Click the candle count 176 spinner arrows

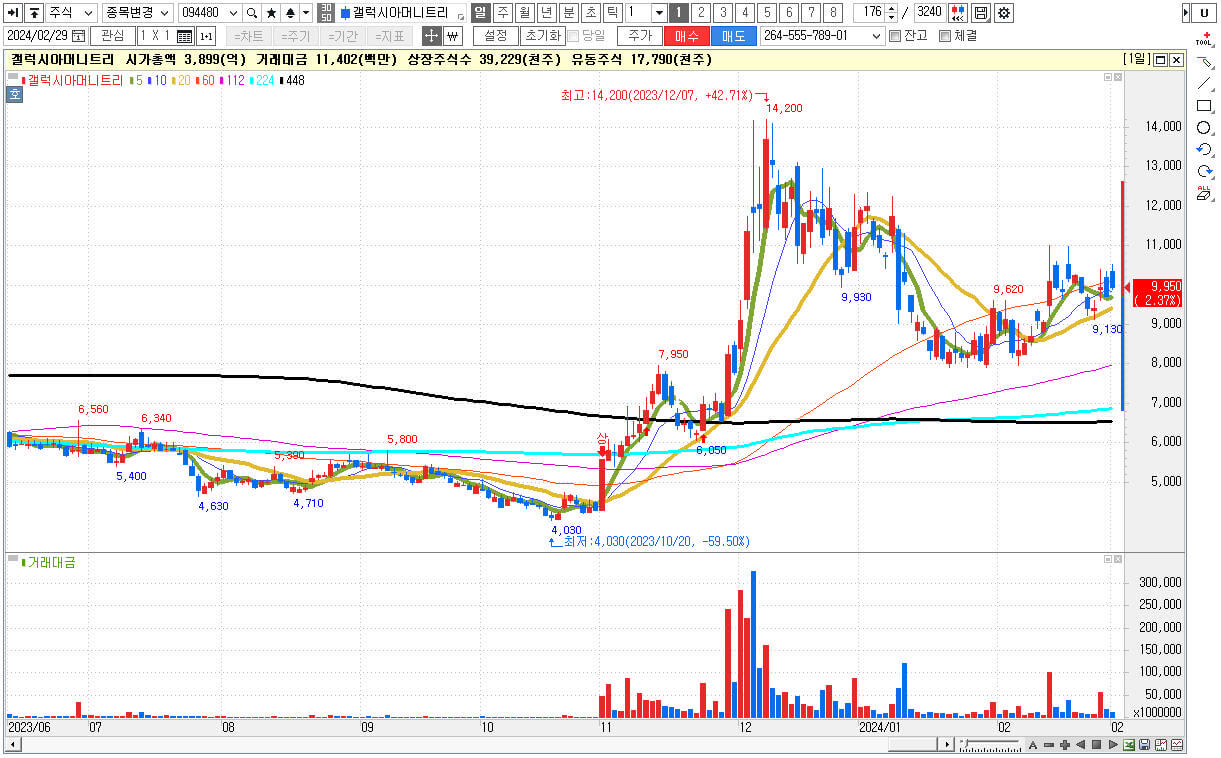890,13
